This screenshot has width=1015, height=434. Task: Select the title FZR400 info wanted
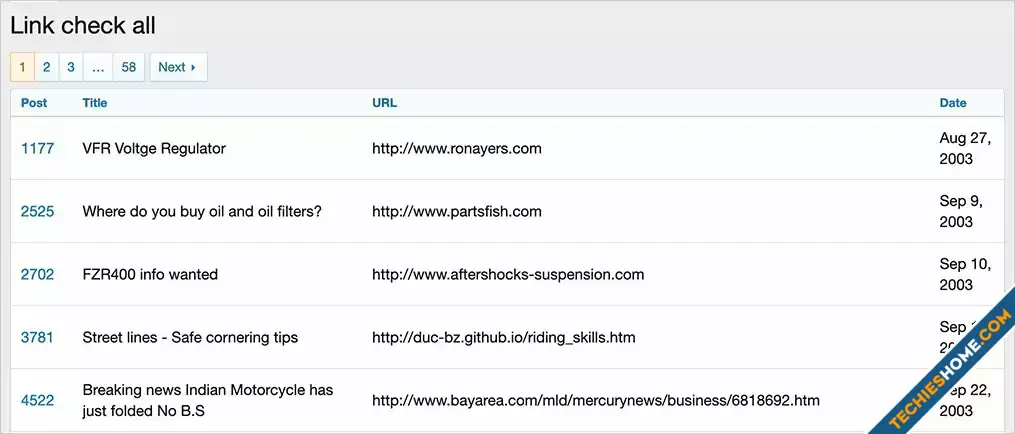pyautogui.click(x=150, y=274)
